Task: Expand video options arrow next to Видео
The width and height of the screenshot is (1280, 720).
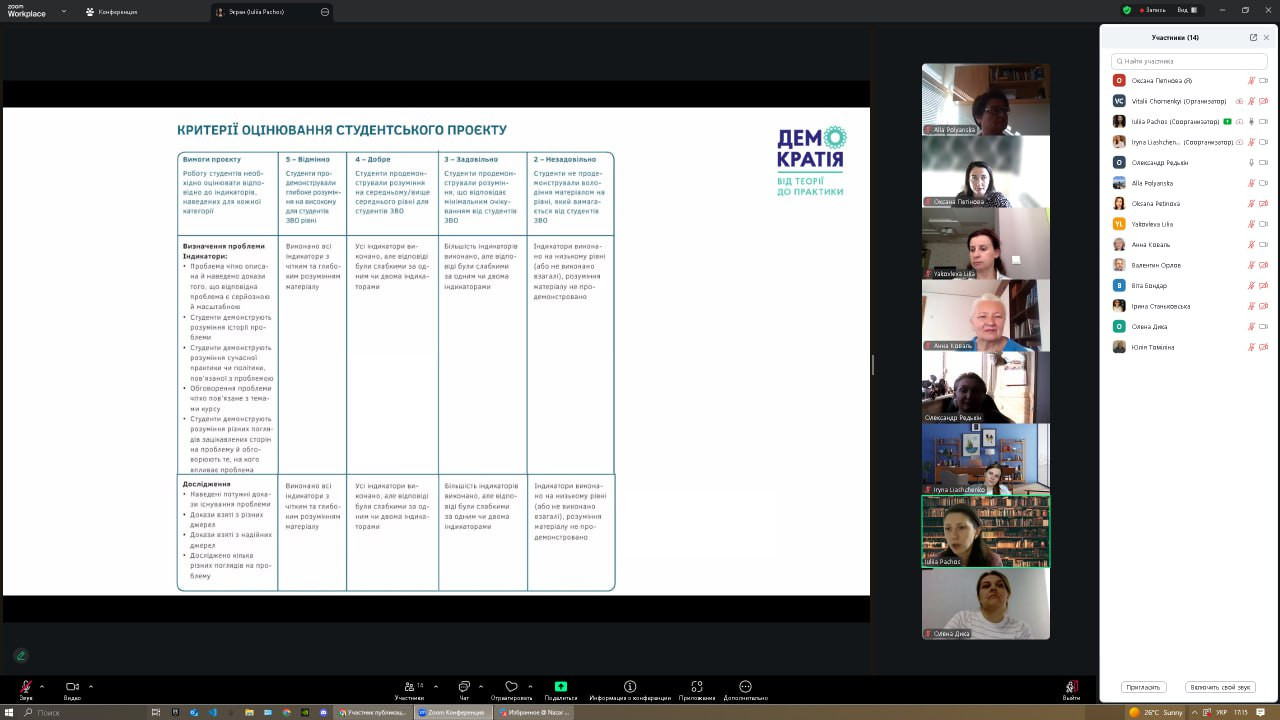Action: pos(91,686)
